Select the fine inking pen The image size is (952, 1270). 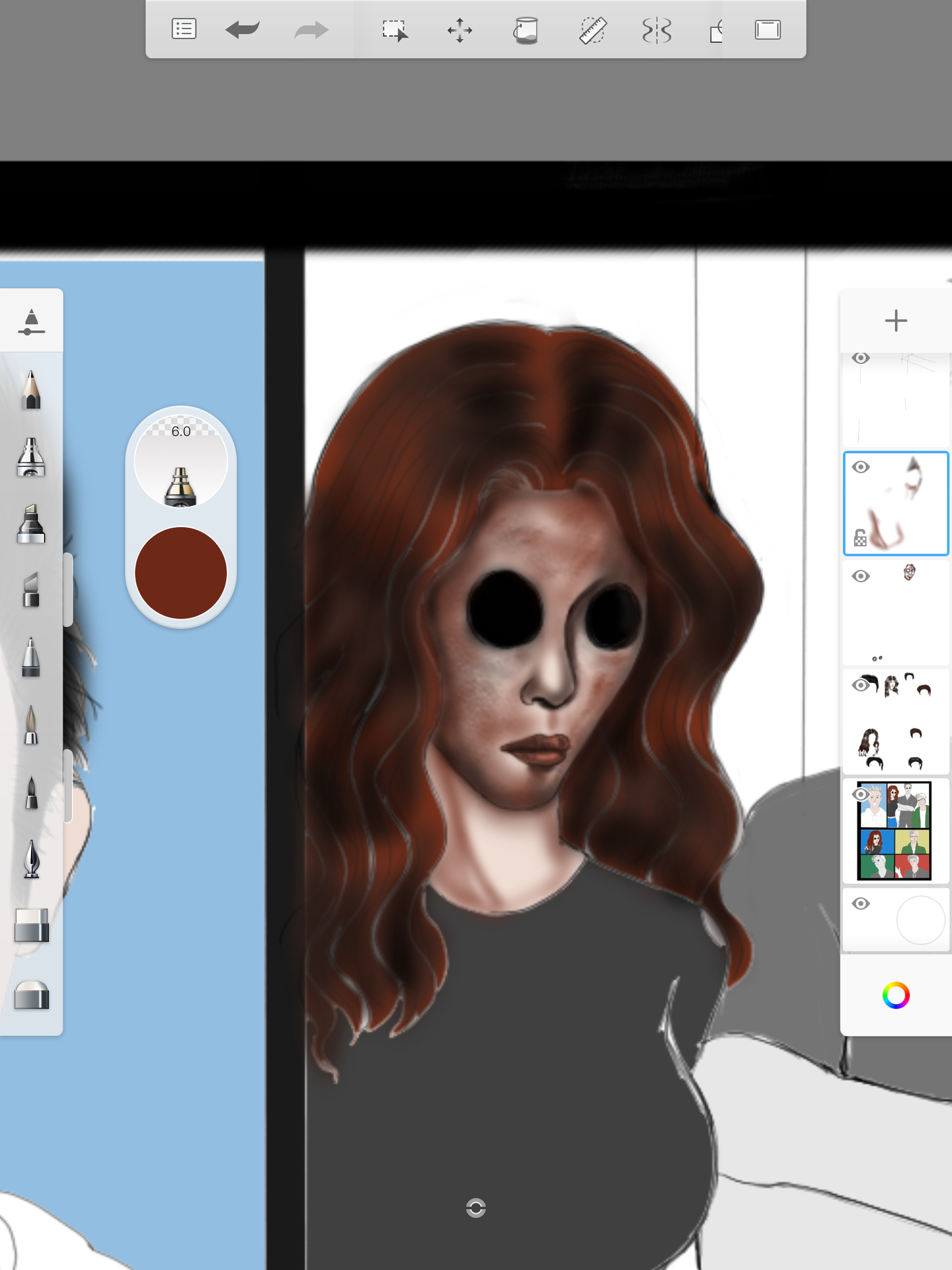[x=31, y=792]
